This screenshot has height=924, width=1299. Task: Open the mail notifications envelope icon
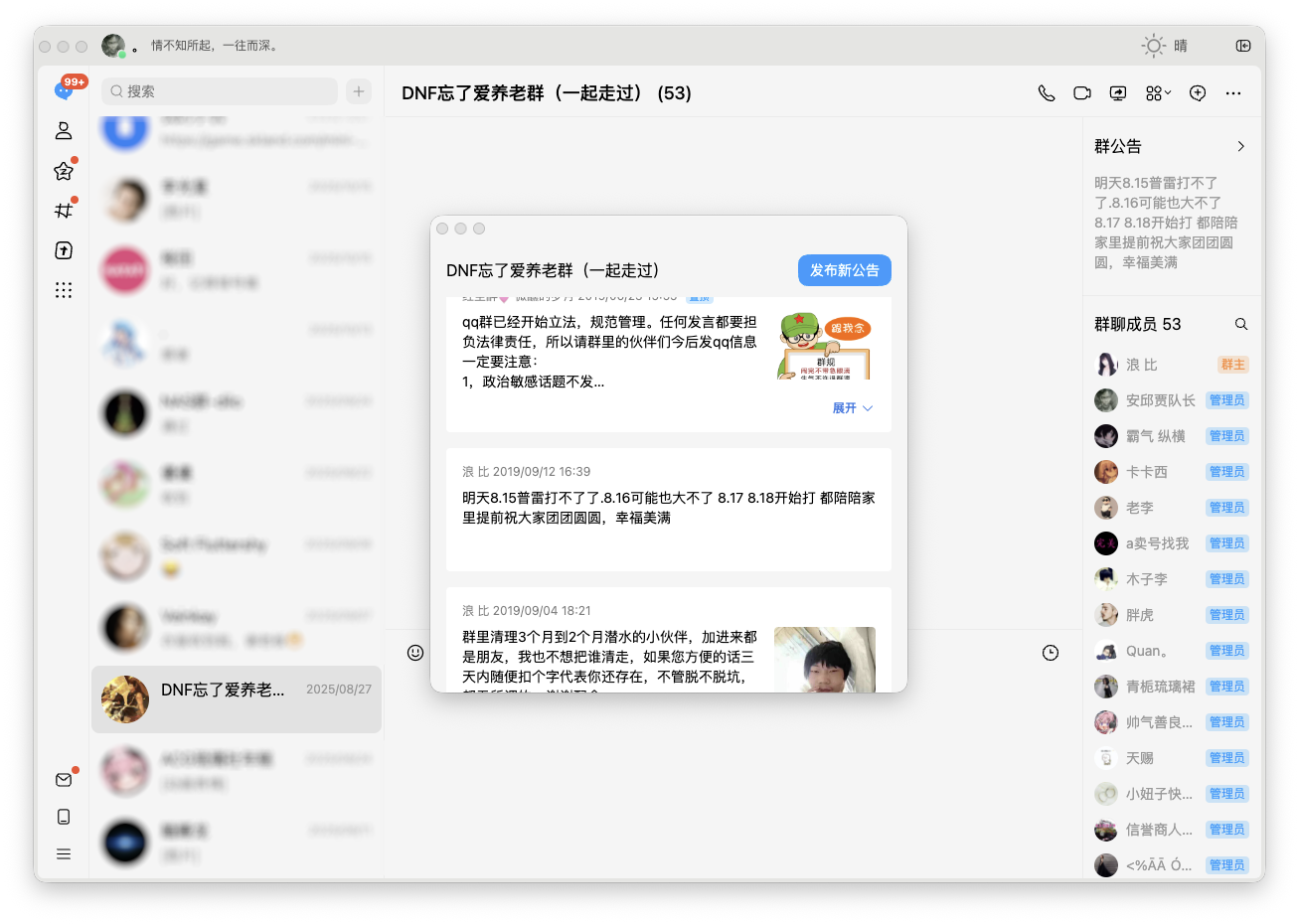point(64,779)
